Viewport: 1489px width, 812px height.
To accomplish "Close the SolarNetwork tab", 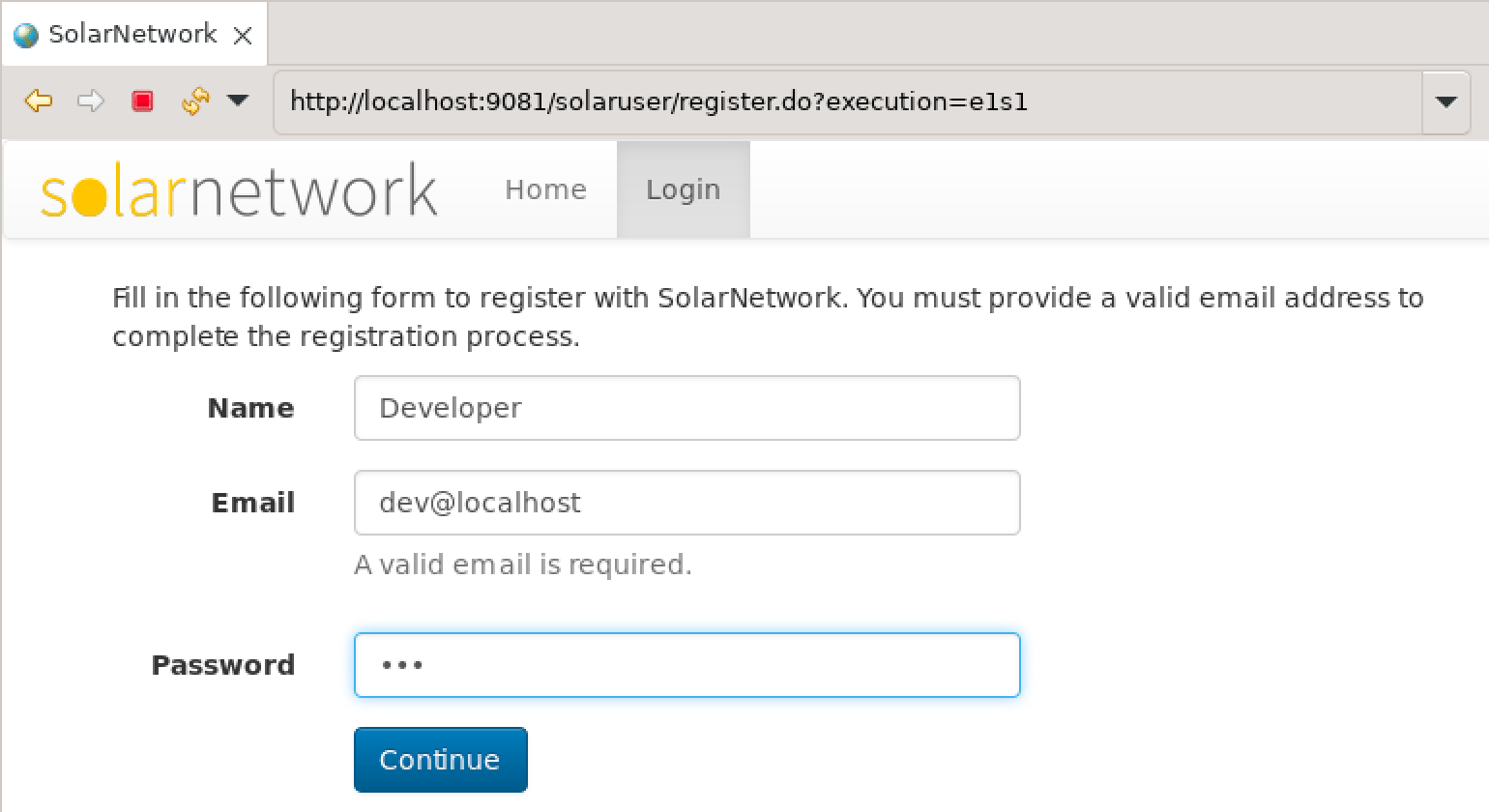I will (245, 33).
